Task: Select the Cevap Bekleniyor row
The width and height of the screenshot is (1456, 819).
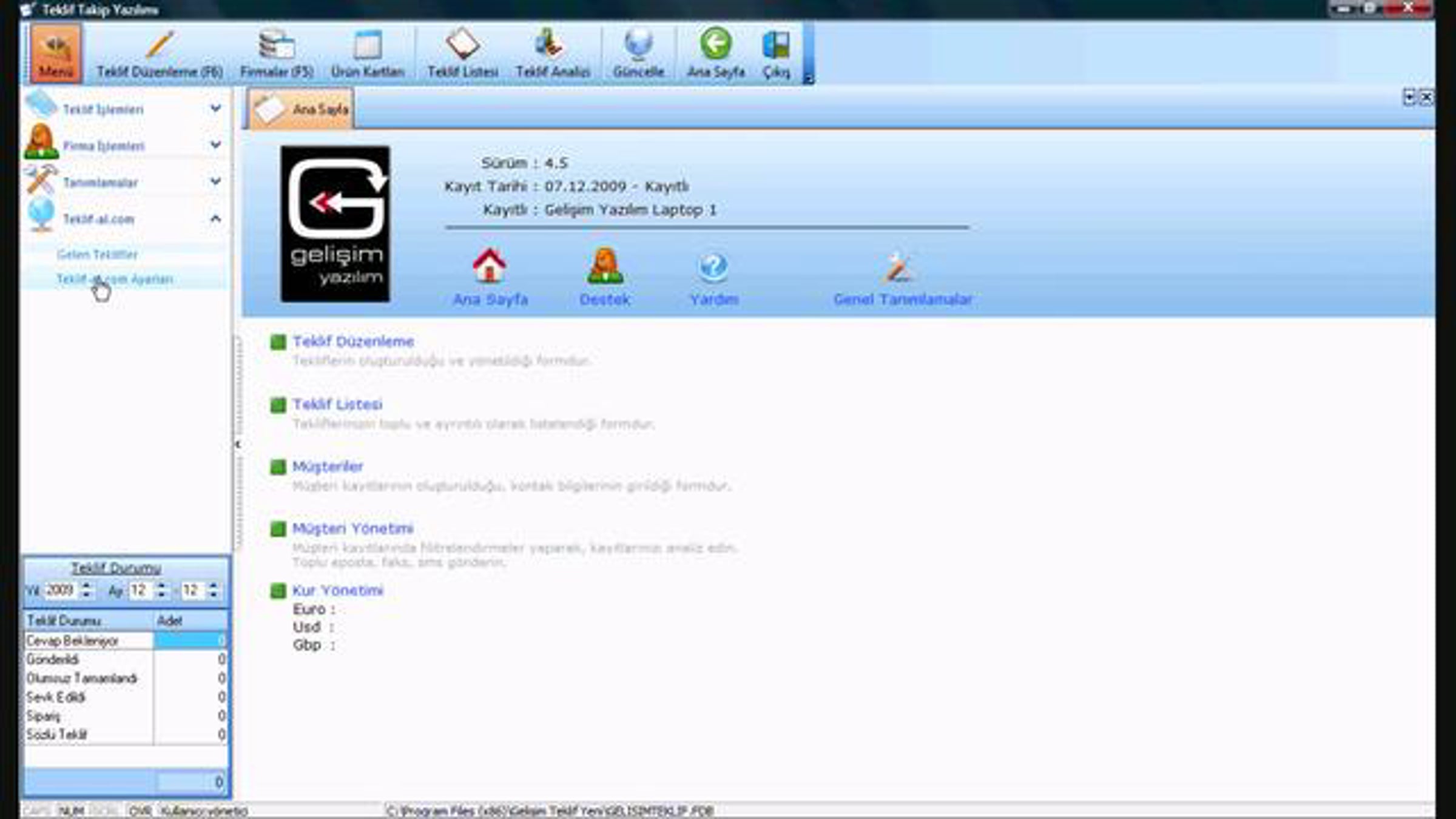Action: [126, 641]
